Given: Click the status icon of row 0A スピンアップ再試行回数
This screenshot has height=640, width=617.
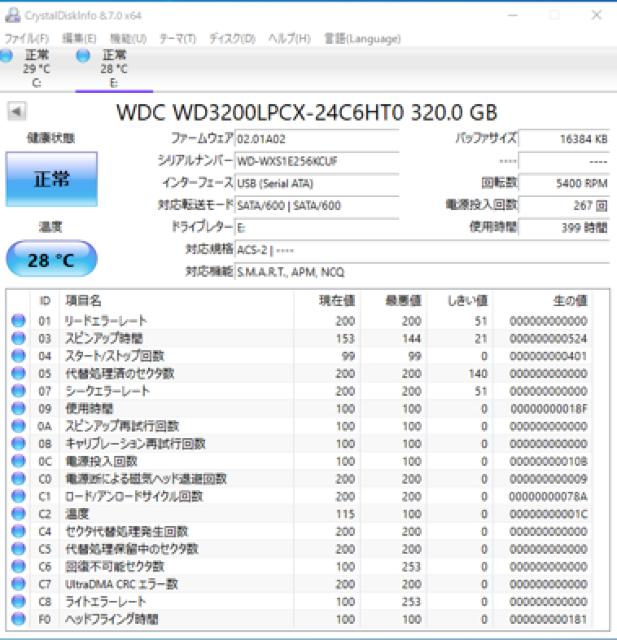Looking at the screenshot, I should pos(18,426).
